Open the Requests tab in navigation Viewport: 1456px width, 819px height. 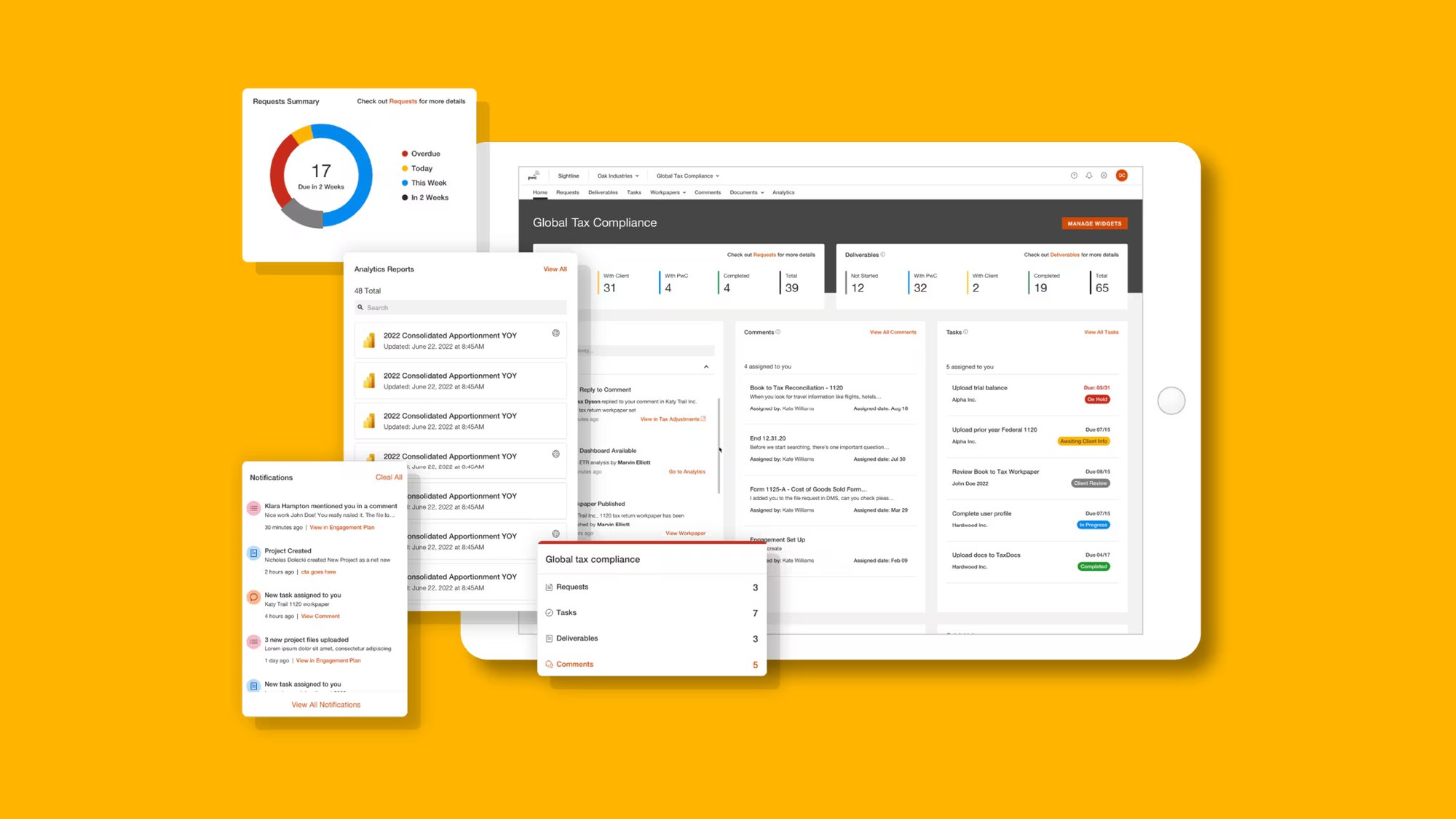tap(568, 193)
